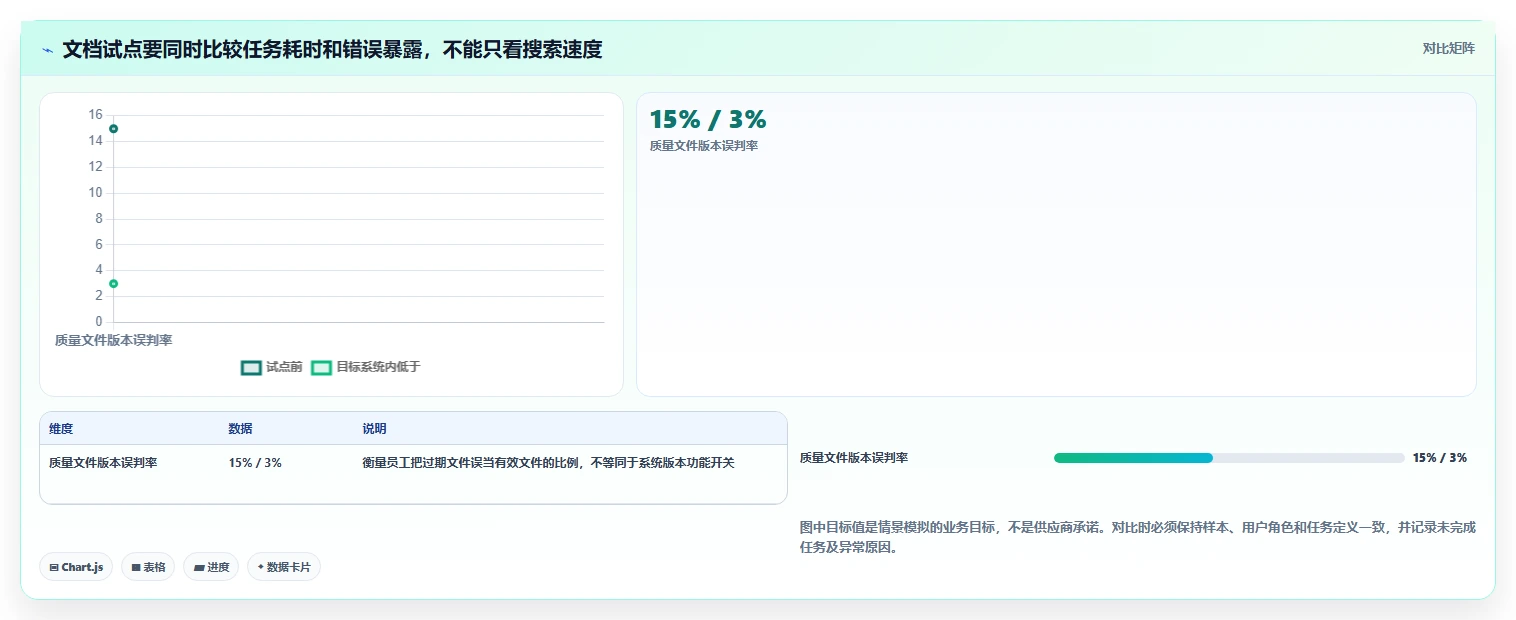Click the 数据卡片 chip sparkle icon
This screenshot has height=620, width=1516.
(261, 567)
